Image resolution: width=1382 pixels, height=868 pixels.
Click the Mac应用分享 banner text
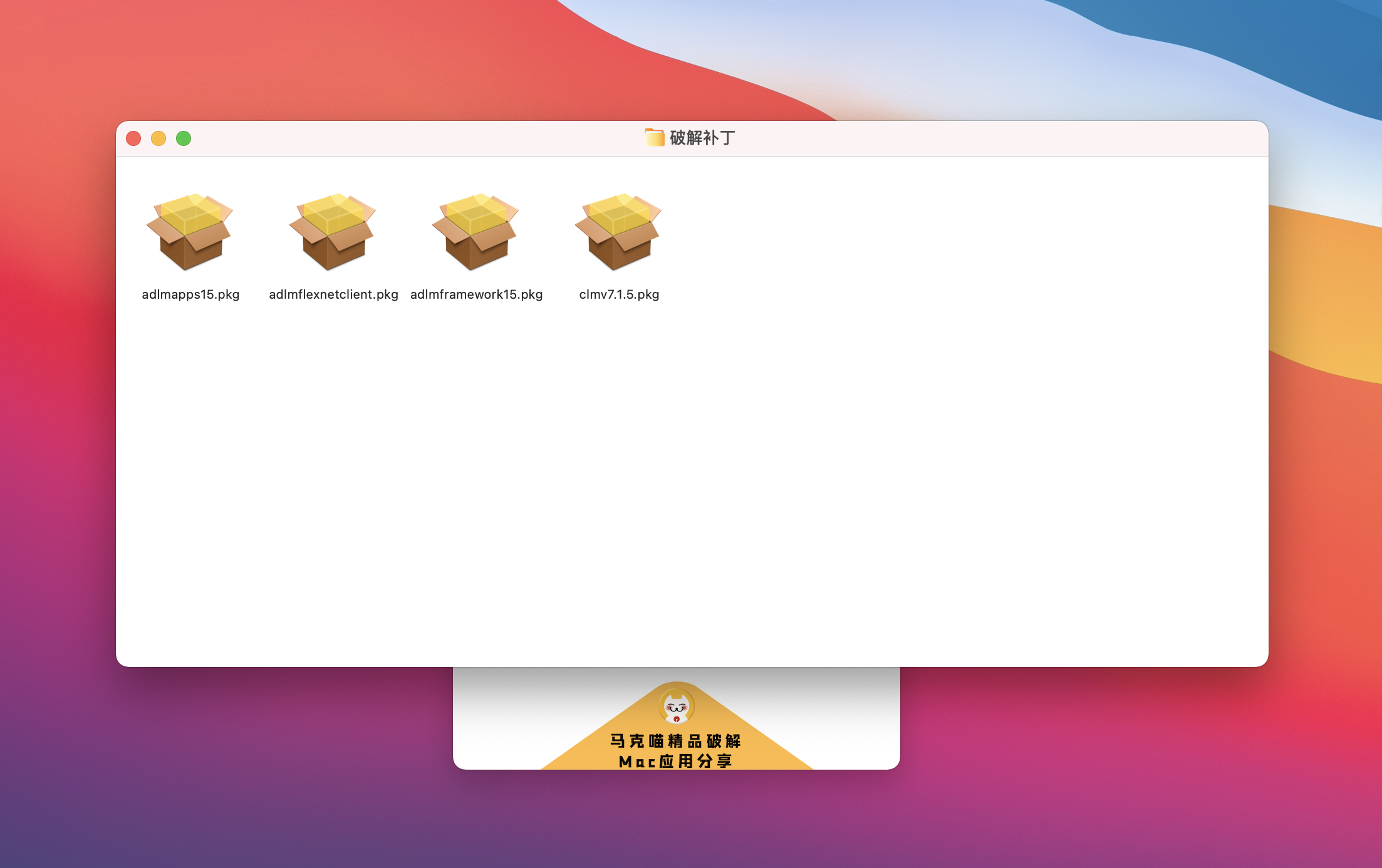coord(676,761)
